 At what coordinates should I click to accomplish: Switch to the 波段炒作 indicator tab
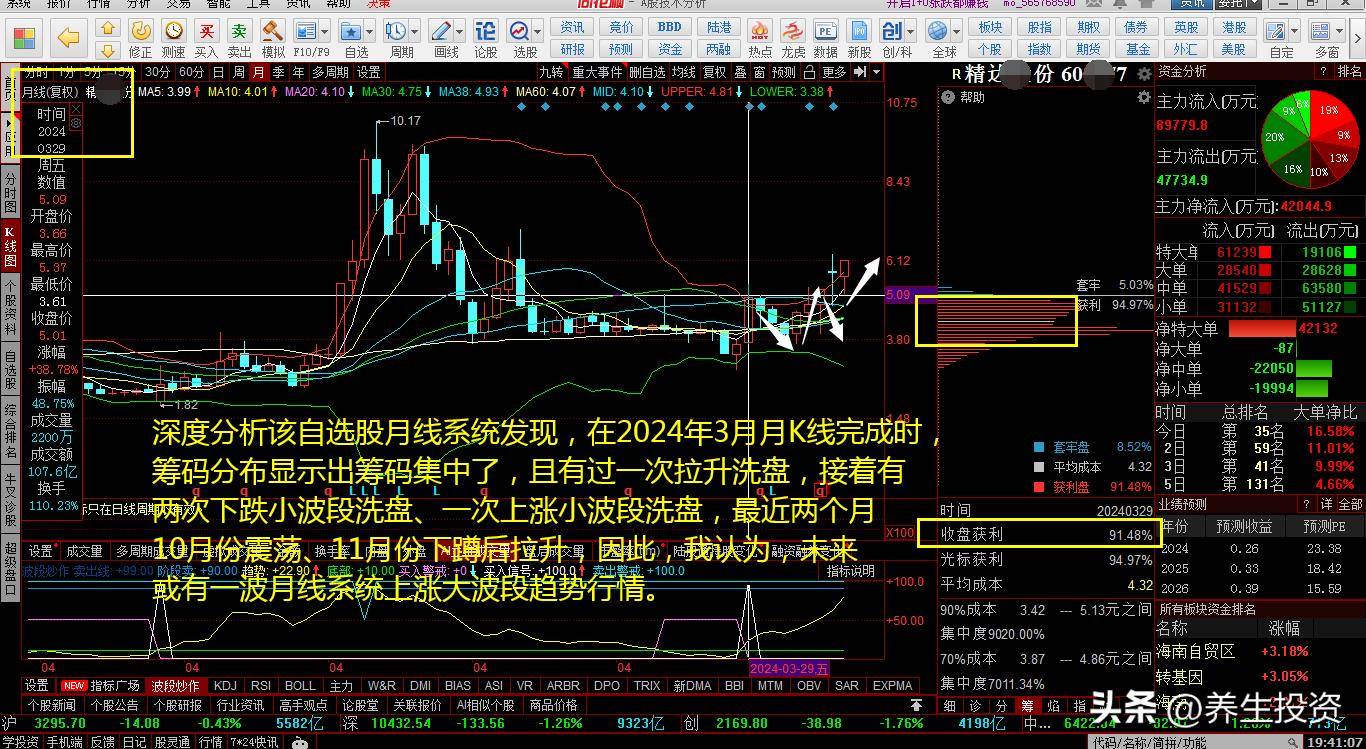point(175,686)
